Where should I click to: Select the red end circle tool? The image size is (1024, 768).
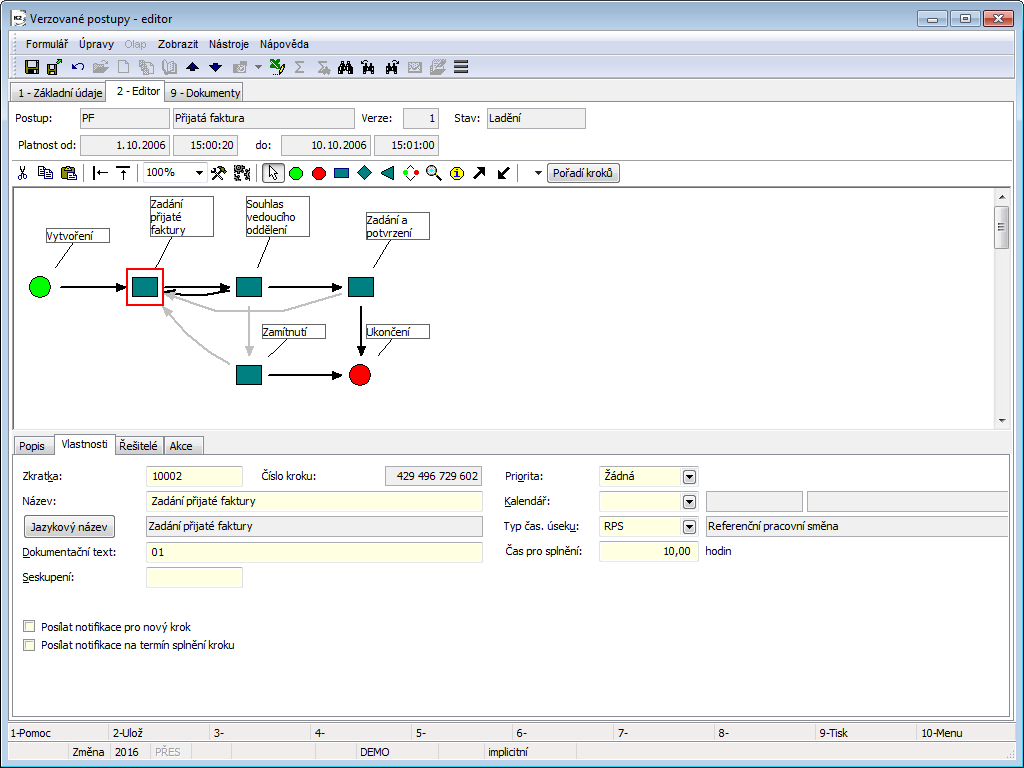click(x=319, y=173)
